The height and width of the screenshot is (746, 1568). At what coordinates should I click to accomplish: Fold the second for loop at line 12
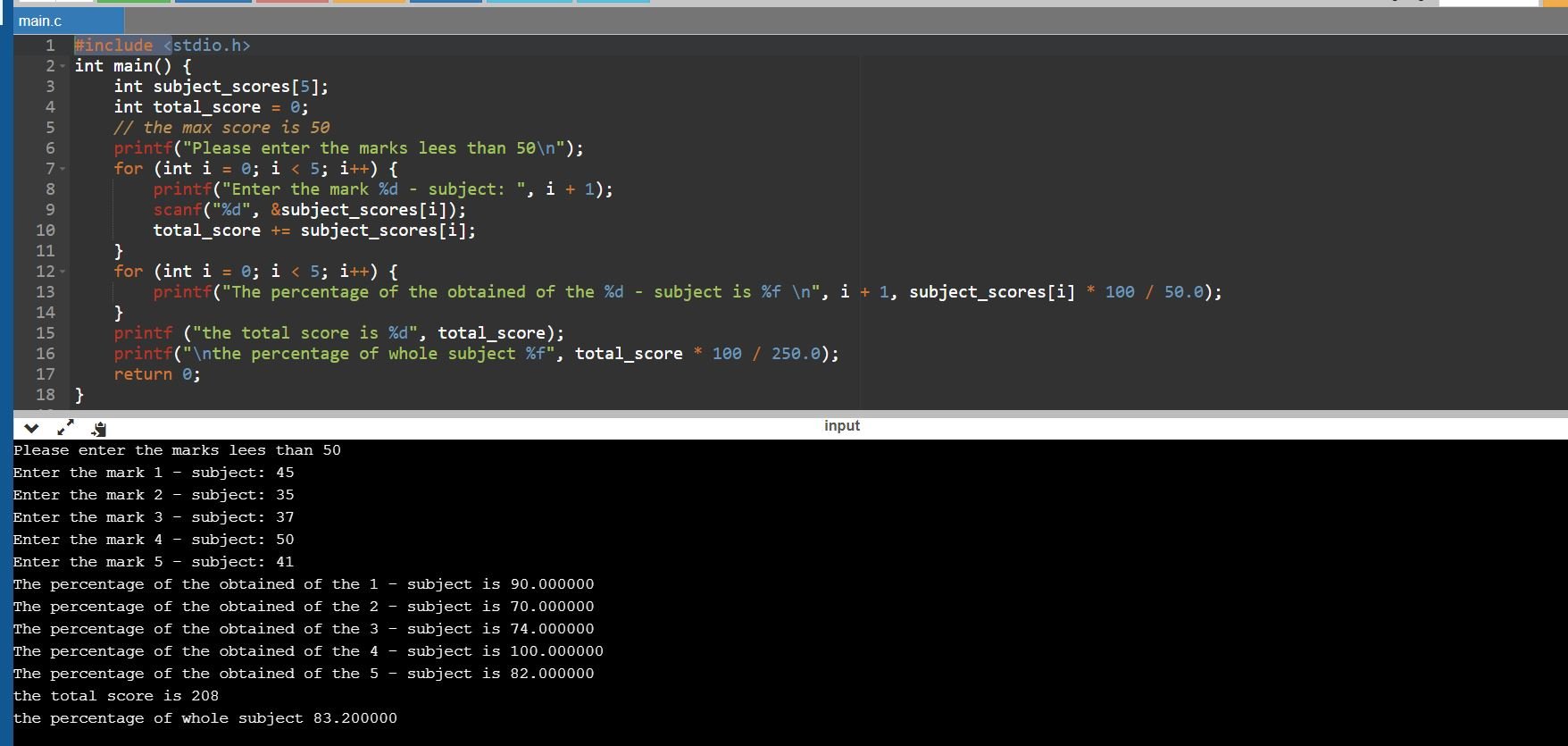[x=62, y=272]
